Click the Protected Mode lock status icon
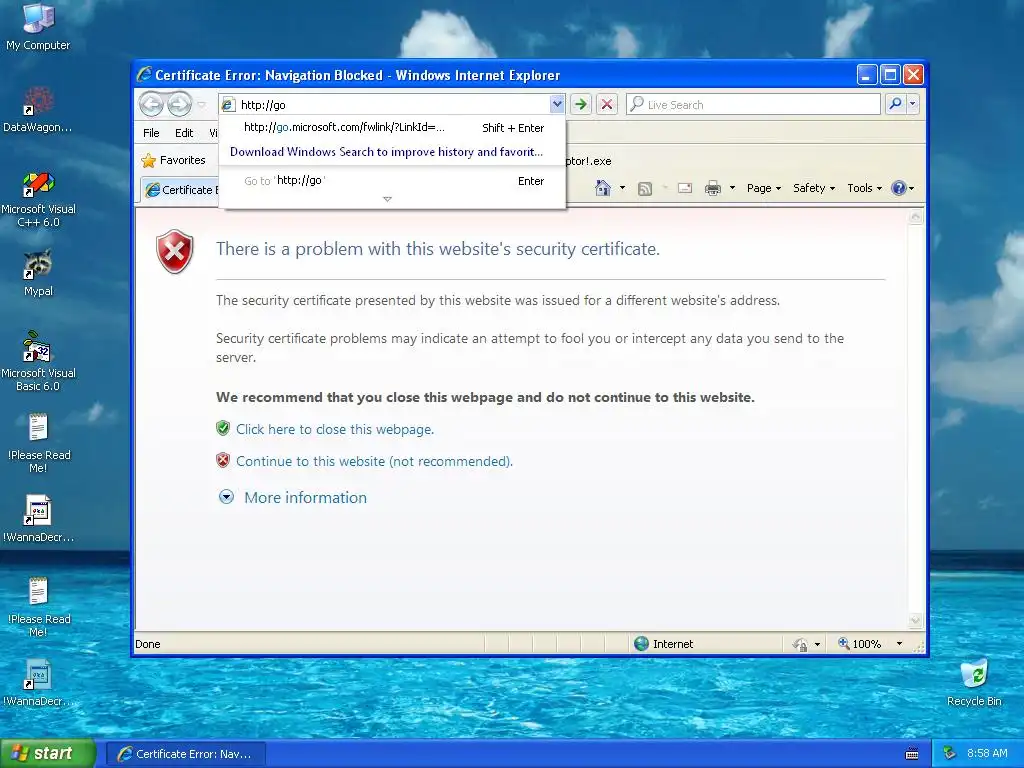This screenshot has height=768, width=1024. [800, 644]
